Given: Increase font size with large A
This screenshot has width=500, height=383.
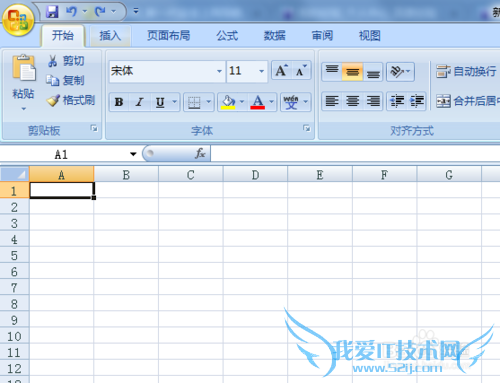Looking at the screenshot, I should tap(281, 70).
